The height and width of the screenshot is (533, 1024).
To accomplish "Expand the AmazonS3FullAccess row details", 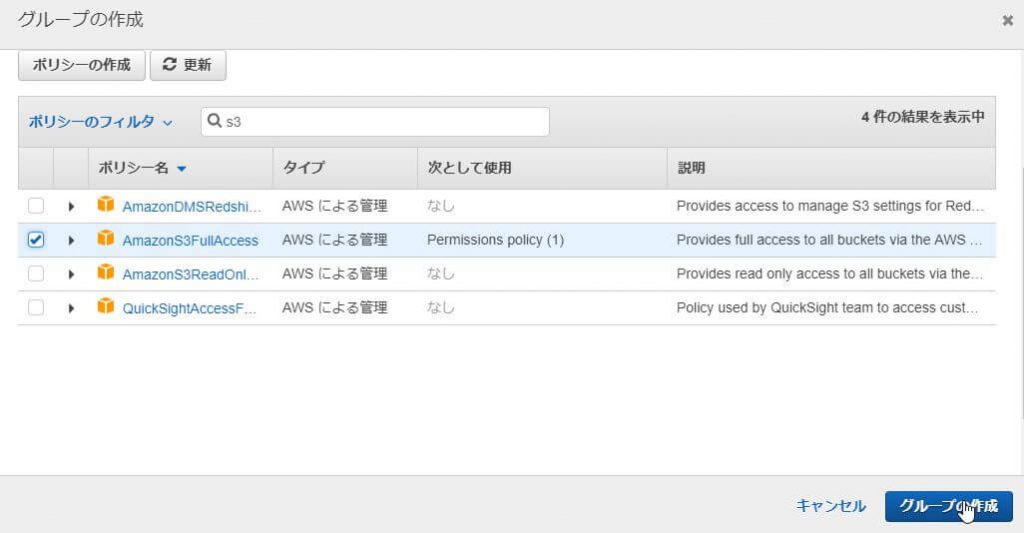I will [71, 240].
